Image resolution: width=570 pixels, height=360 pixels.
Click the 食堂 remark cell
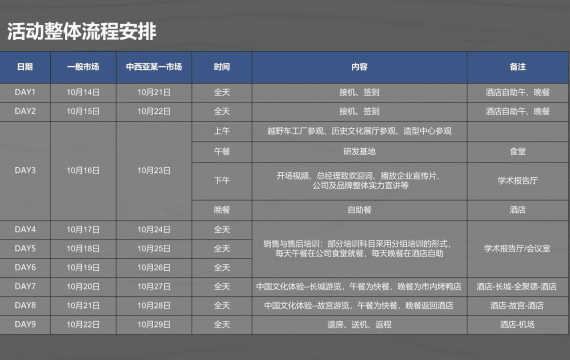[x=518, y=152]
